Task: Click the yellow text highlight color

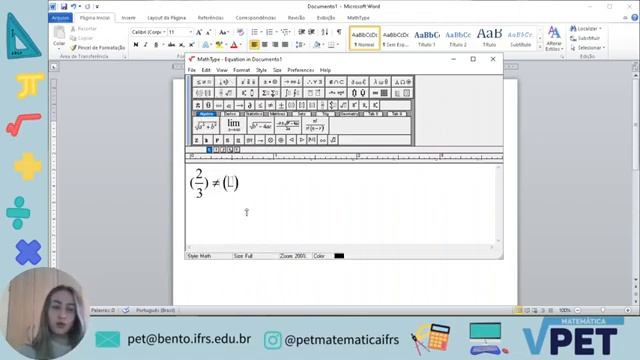Action: point(219,44)
